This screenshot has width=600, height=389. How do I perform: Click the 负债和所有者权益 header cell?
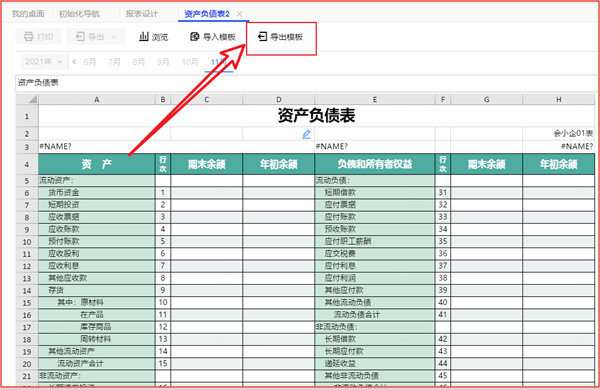point(375,164)
